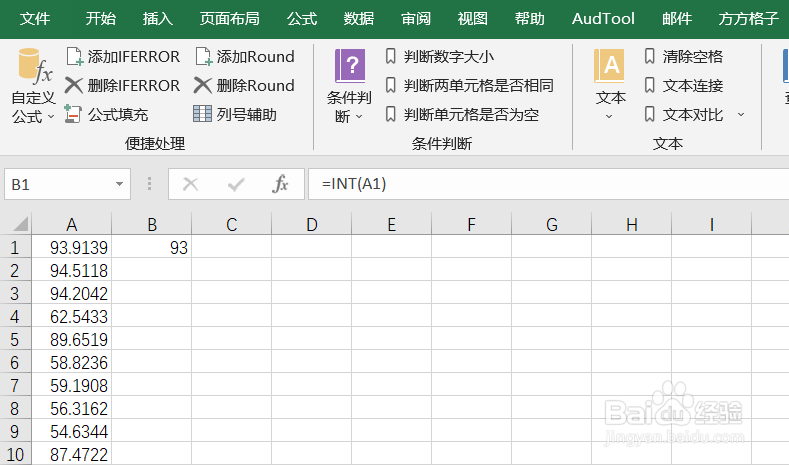Click 删除Round X icon
Image resolution: width=789 pixels, height=465 pixels.
[x=202, y=85]
